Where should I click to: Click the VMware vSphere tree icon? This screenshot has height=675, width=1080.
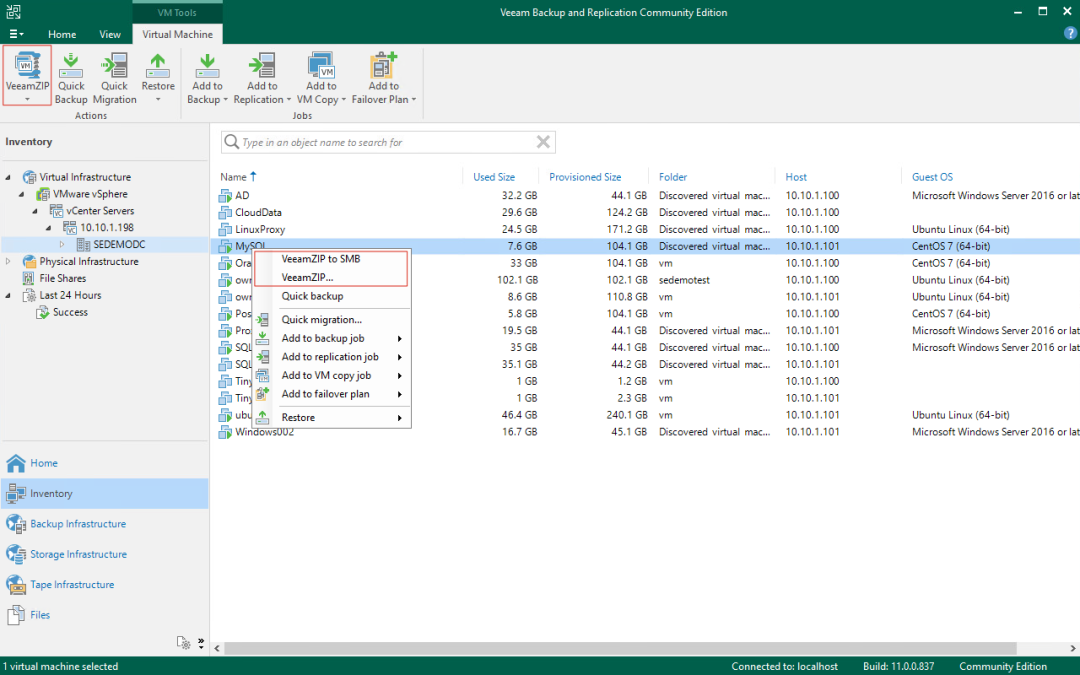(43, 194)
